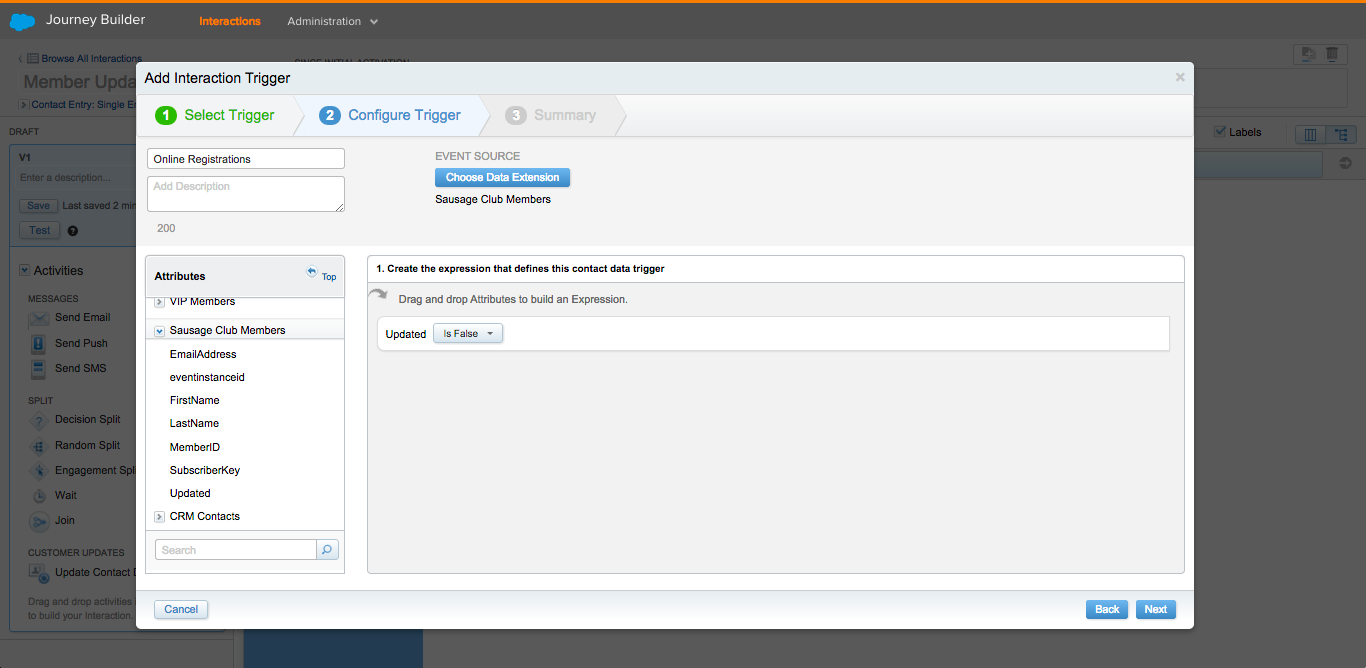1366x668 pixels.
Task: Click the Update Contact Data icon
Action: click(x=39, y=573)
